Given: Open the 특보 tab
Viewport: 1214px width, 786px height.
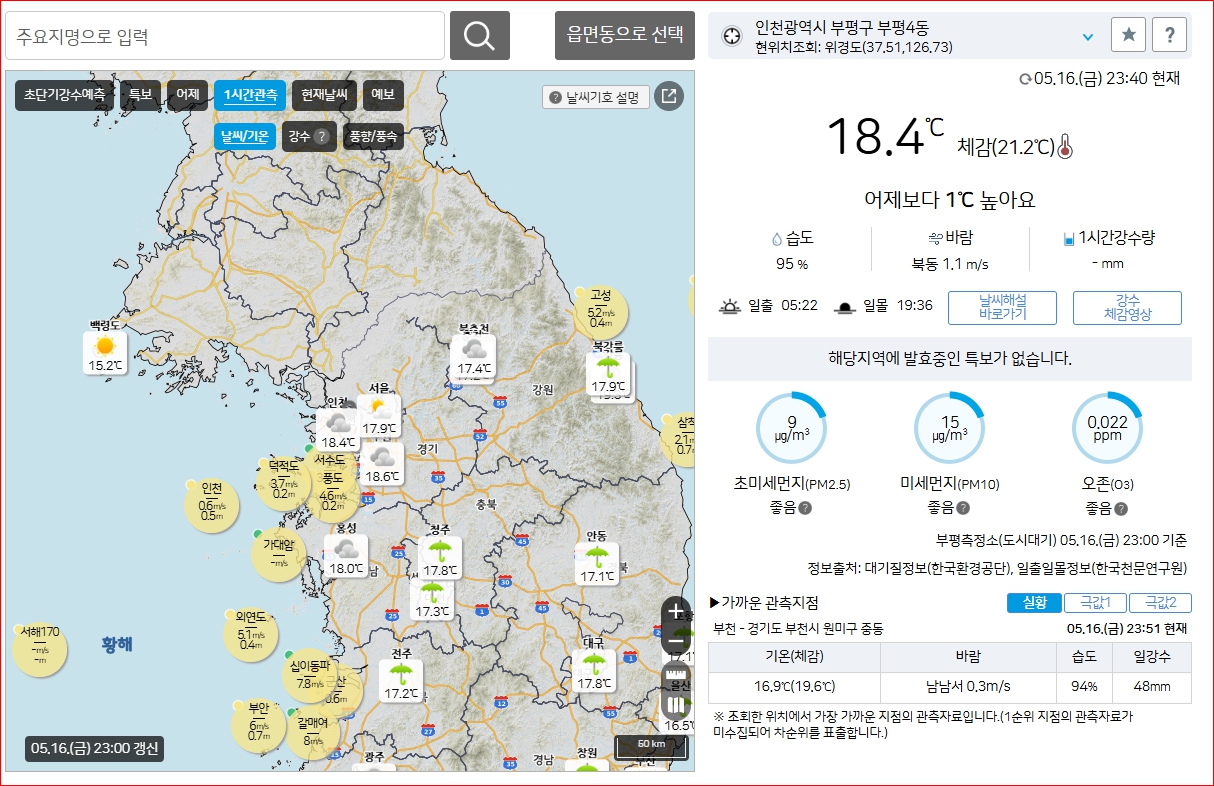Looking at the screenshot, I should coord(140,95).
